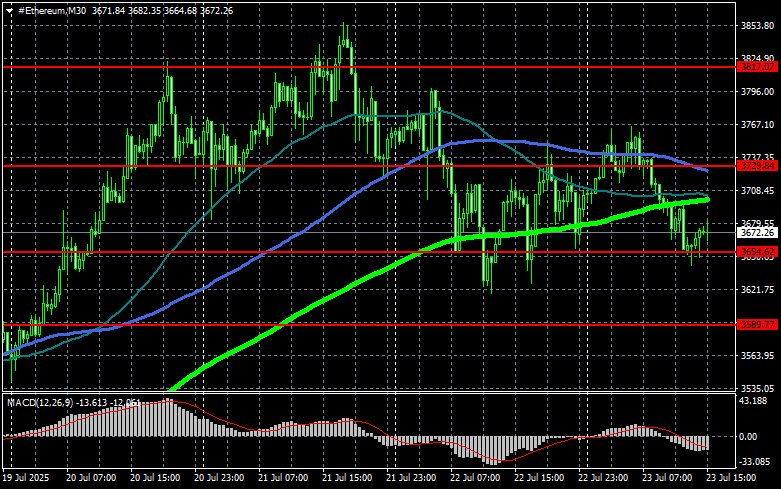781x489 pixels.
Task: Select the red 3729.84 level tag
Action: click(x=757, y=166)
